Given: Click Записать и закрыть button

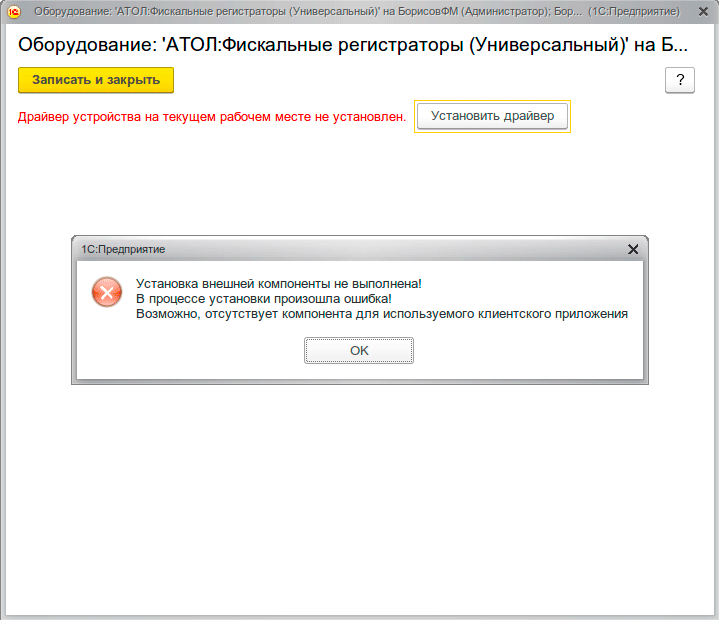Looking at the screenshot, I should click(x=96, y=80).
